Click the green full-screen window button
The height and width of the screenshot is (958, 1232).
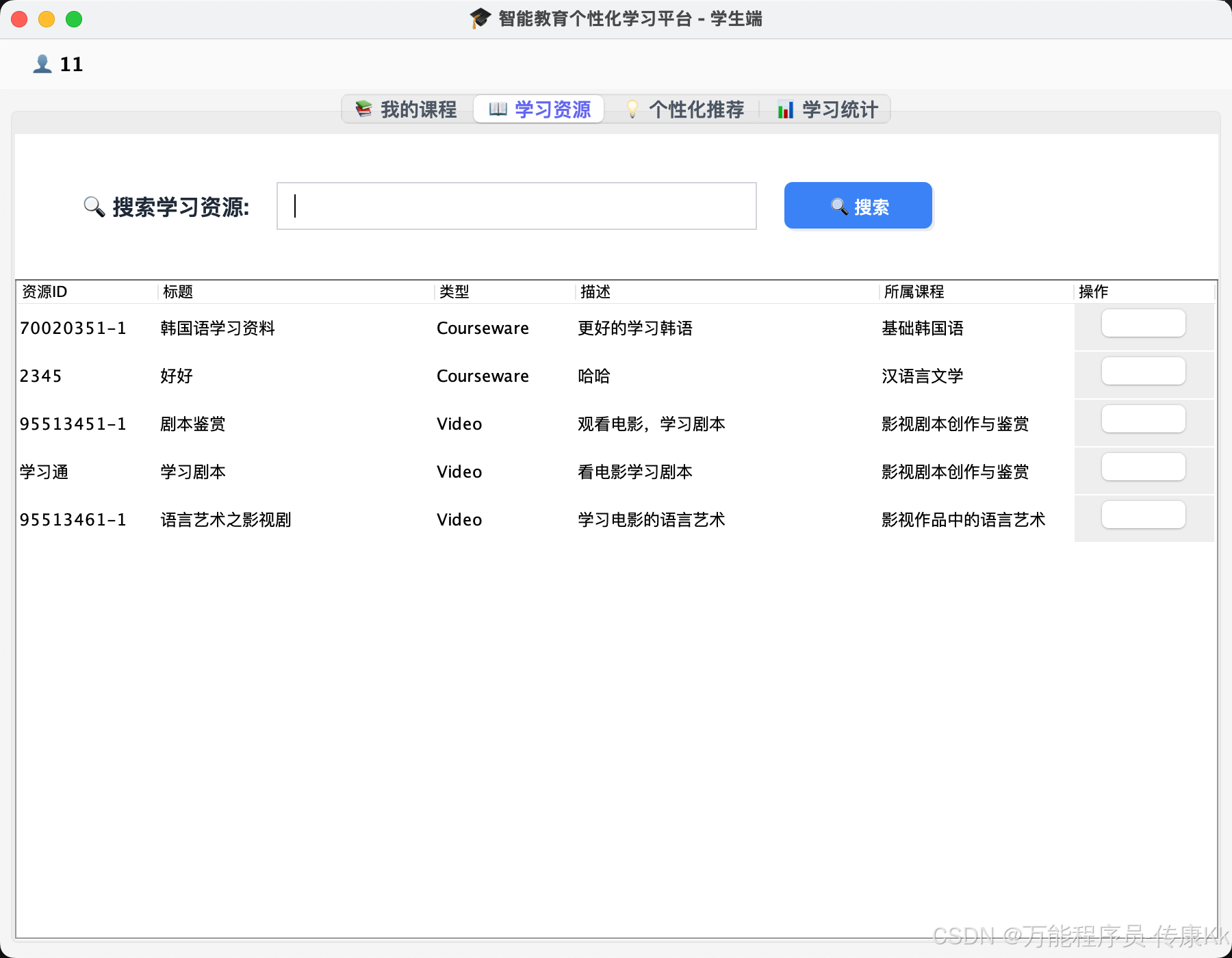pos(74,19)
